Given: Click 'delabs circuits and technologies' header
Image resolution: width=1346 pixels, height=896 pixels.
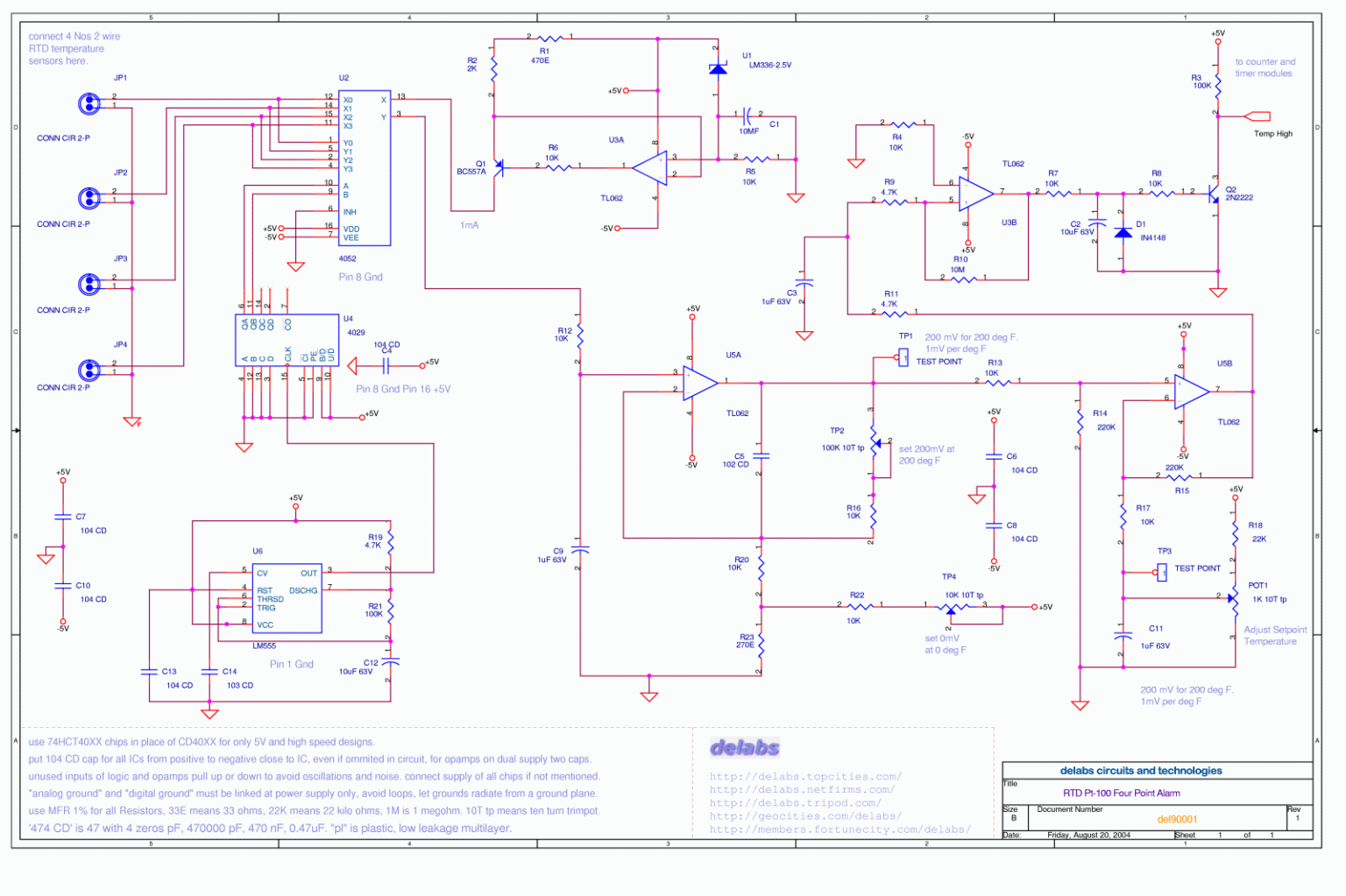Looking at the screenshot, I should coord(1141,771).
